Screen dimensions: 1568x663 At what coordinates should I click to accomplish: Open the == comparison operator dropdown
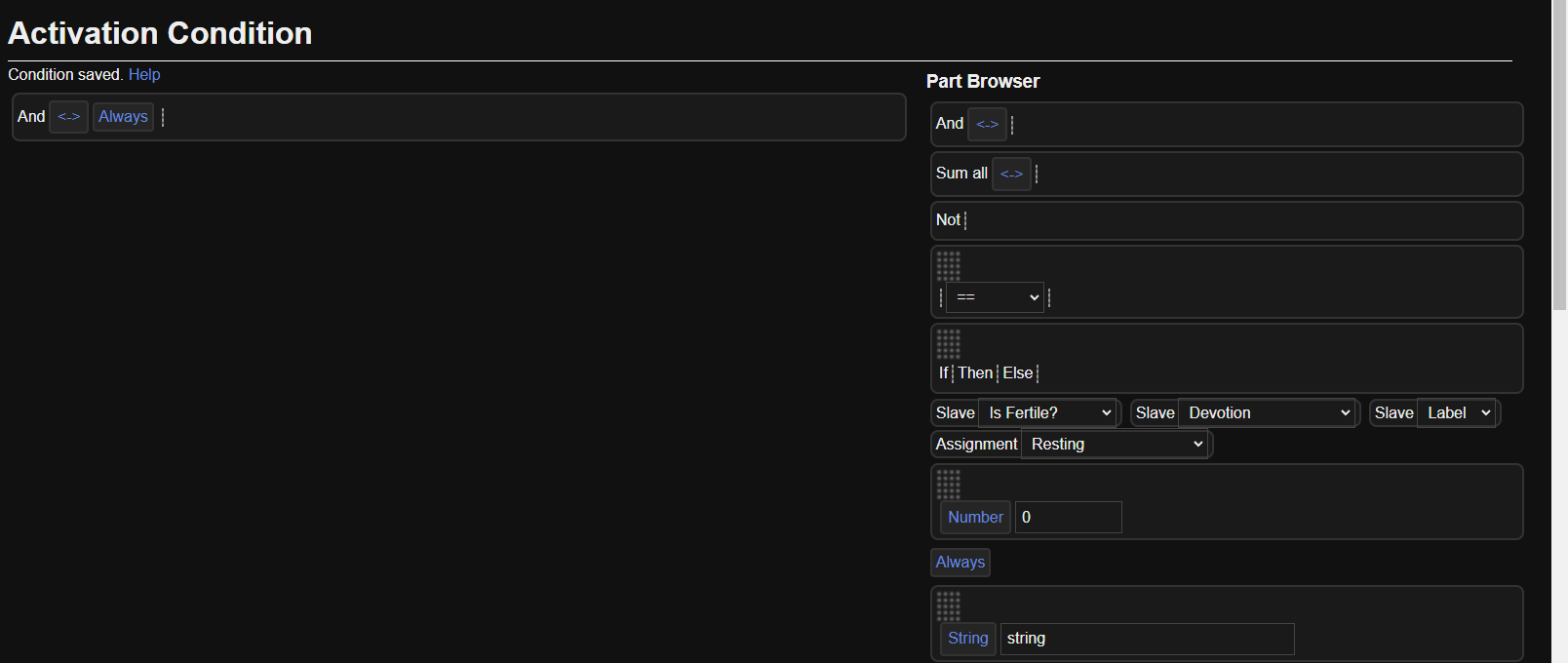[x=995, y=297]
